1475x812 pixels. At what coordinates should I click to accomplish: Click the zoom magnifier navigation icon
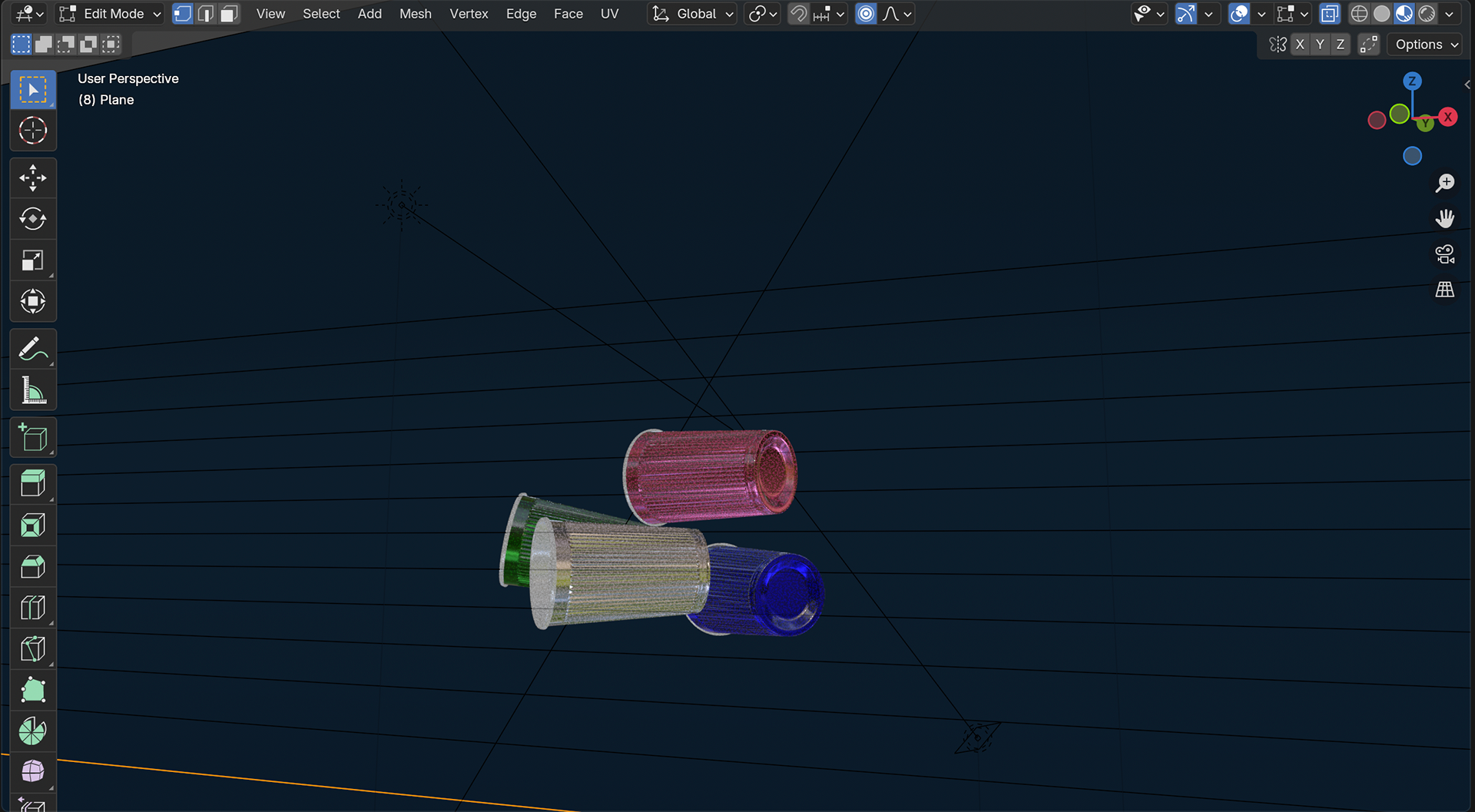click(x=1445, y=183)
